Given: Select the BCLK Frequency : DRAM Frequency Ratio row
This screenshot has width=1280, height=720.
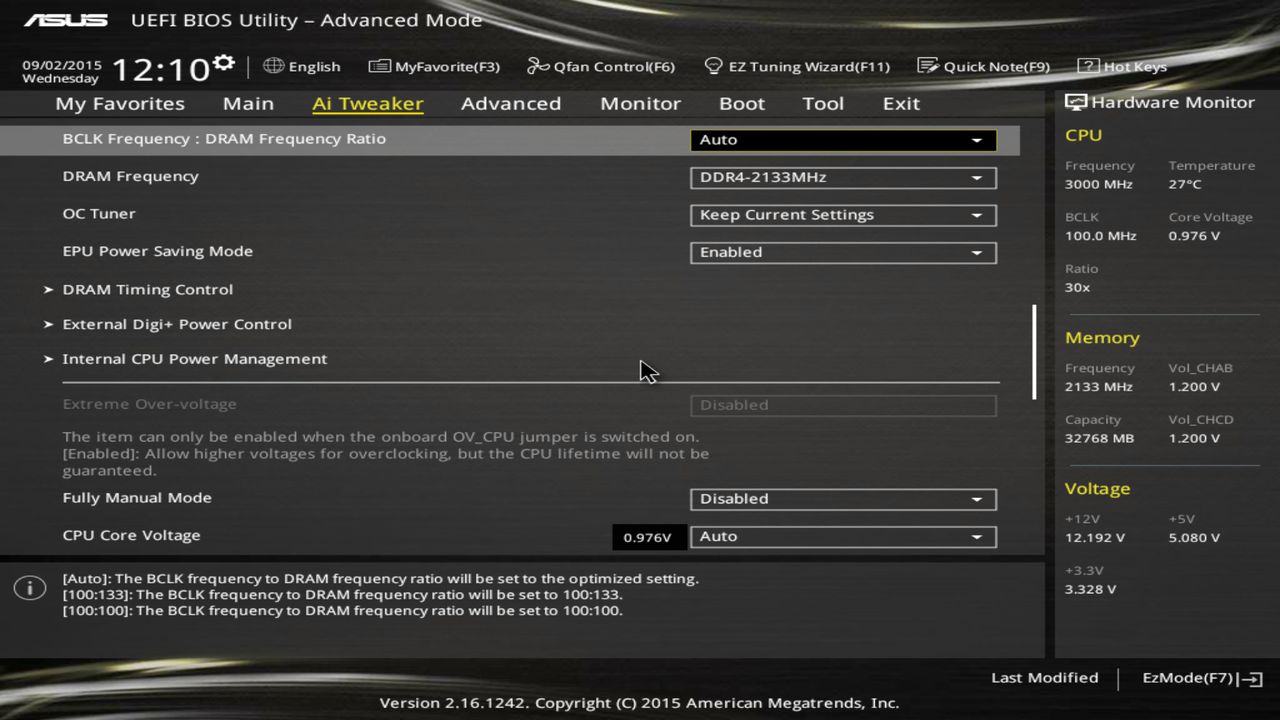Looking at the screenshot, I should (510, 139).
